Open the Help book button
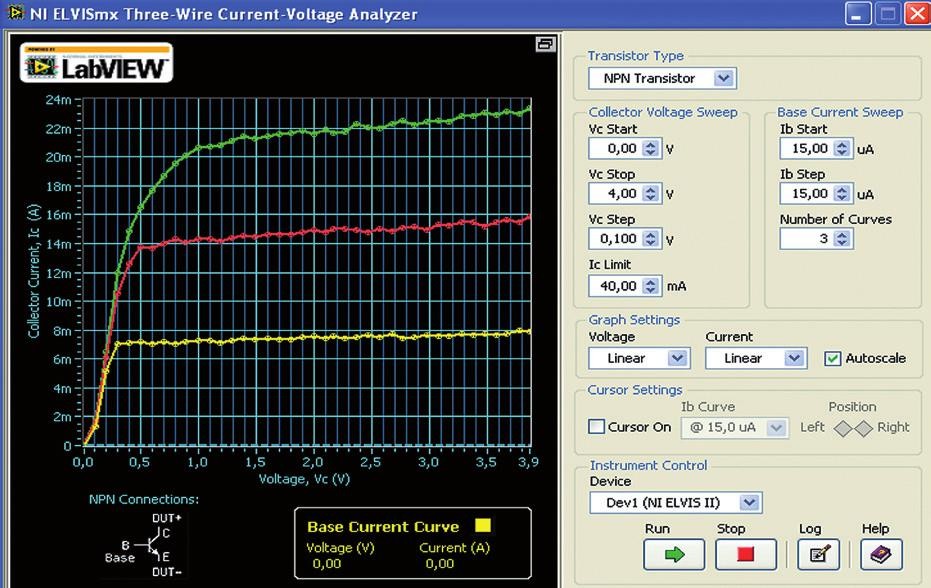Screen dimensions: 931x588 point(881,555)
